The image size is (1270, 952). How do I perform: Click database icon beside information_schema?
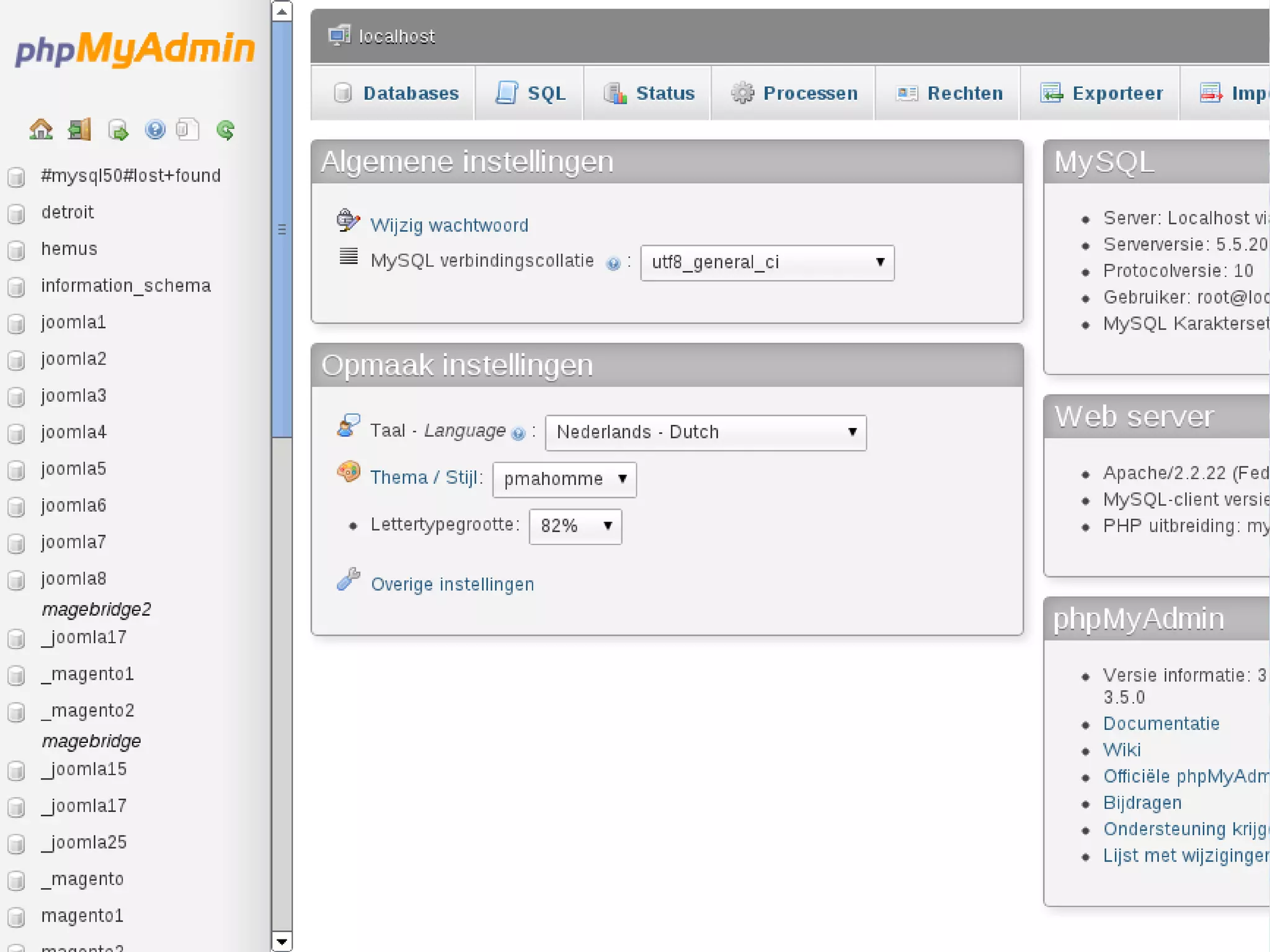(x=17, y=287)
